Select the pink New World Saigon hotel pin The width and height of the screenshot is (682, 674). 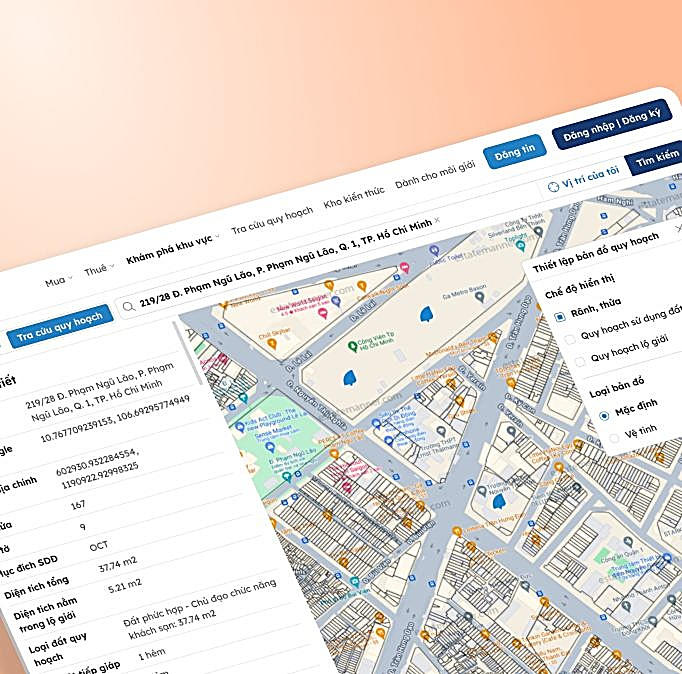click(x=323, y=313)
